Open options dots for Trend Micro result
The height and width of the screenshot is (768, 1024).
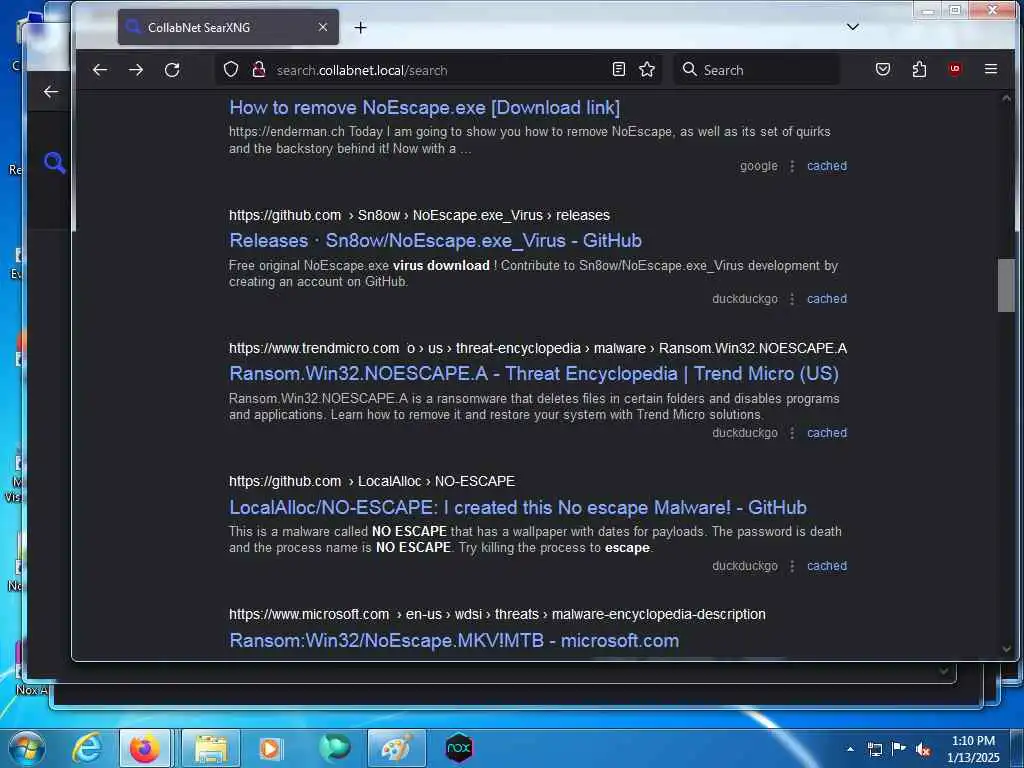(792, 432)
